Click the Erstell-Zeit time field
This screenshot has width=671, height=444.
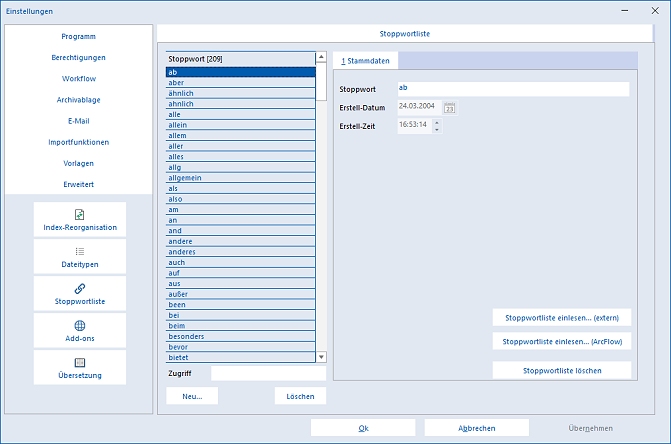click(415, 126)
